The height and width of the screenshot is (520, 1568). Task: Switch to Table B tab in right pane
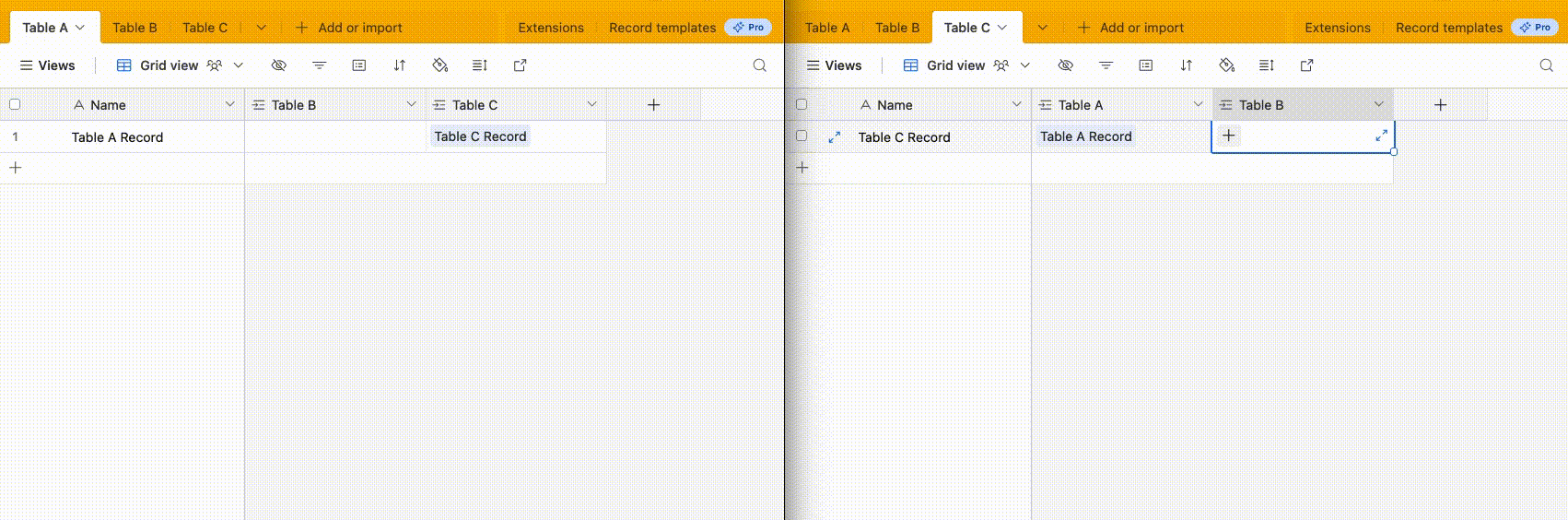897,28
